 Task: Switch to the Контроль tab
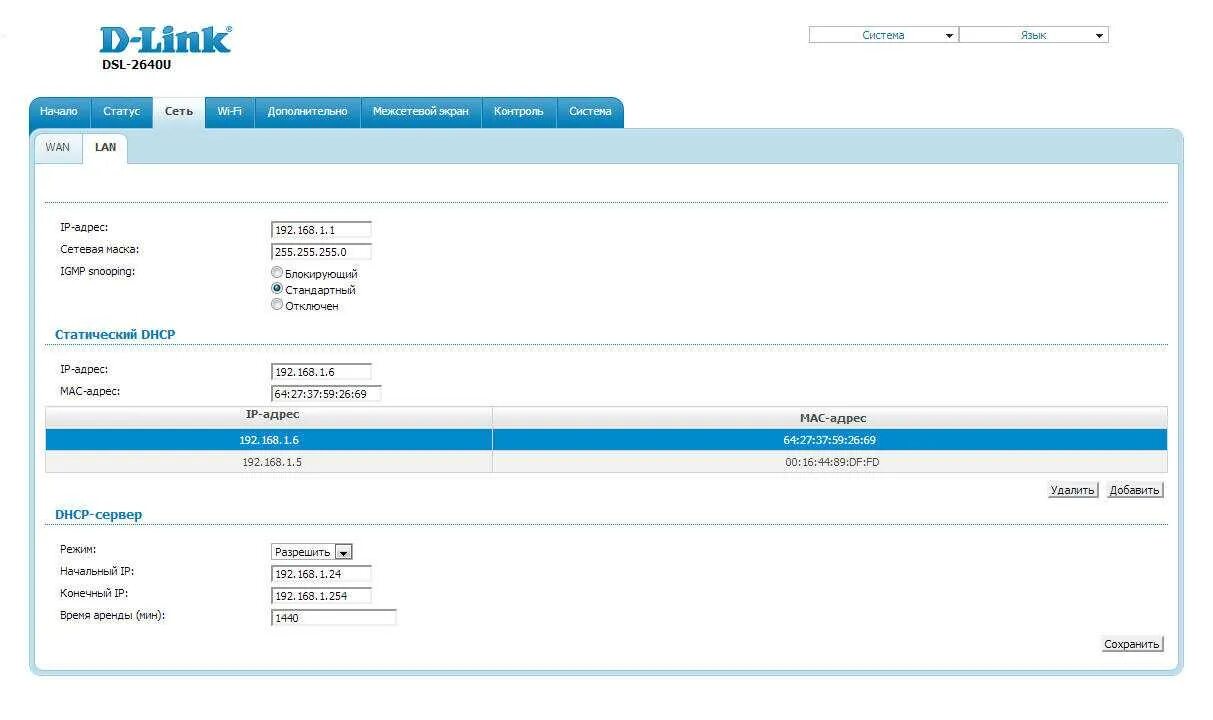(518, 112)
